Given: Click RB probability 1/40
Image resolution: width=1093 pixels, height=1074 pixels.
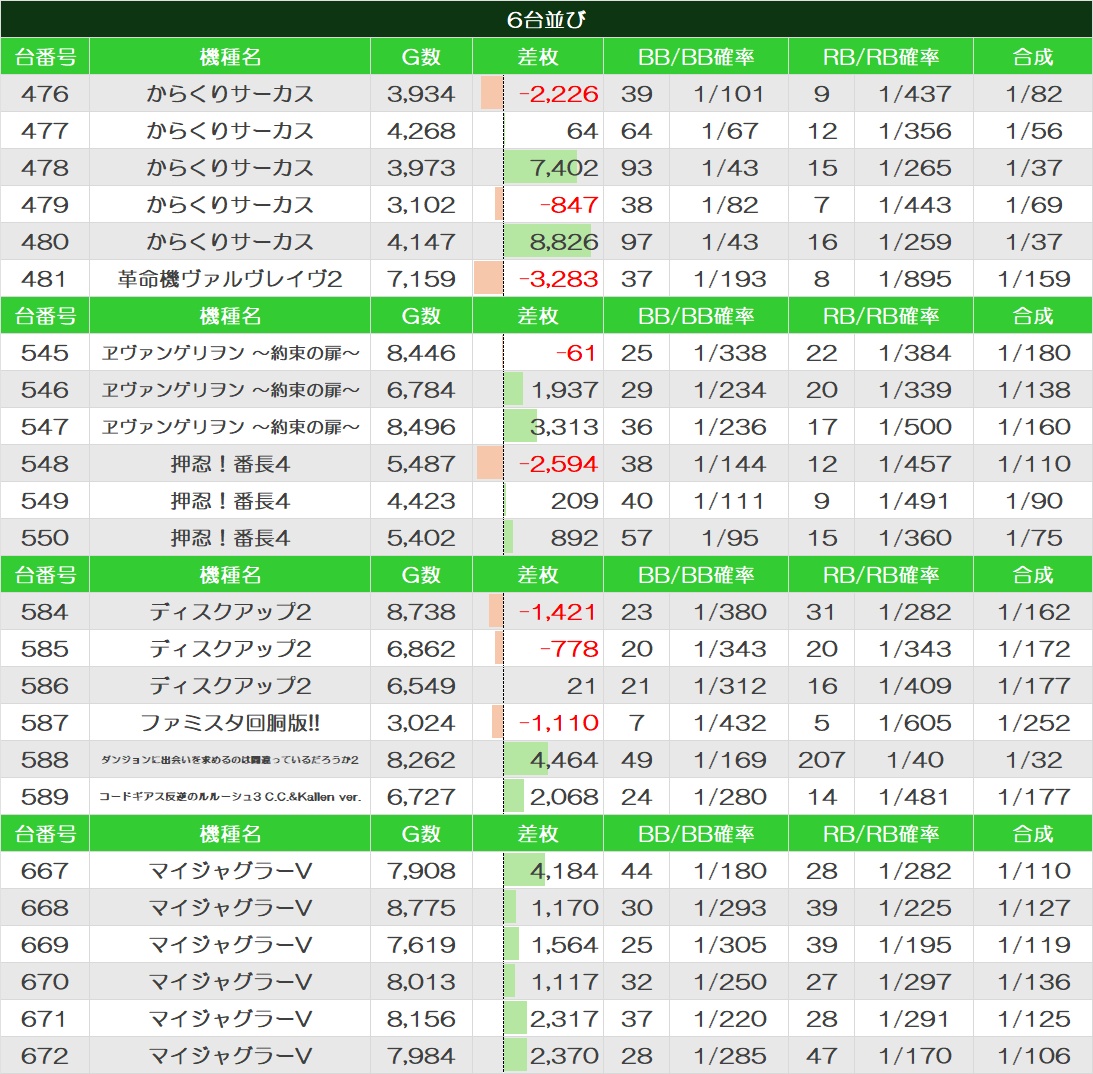Looking at the screenshot, I should click(915, 759).
